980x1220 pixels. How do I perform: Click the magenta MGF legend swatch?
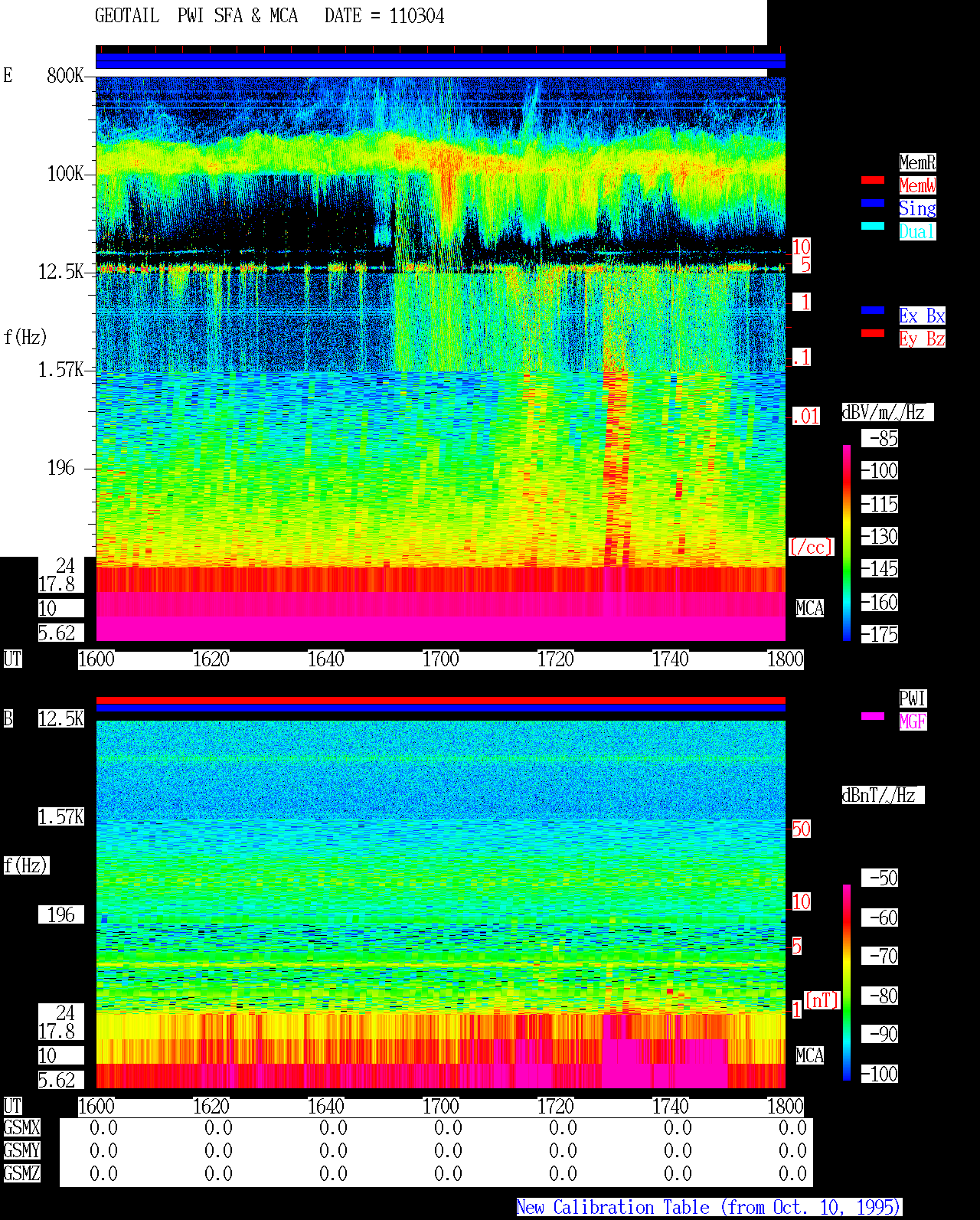point(873,716)
